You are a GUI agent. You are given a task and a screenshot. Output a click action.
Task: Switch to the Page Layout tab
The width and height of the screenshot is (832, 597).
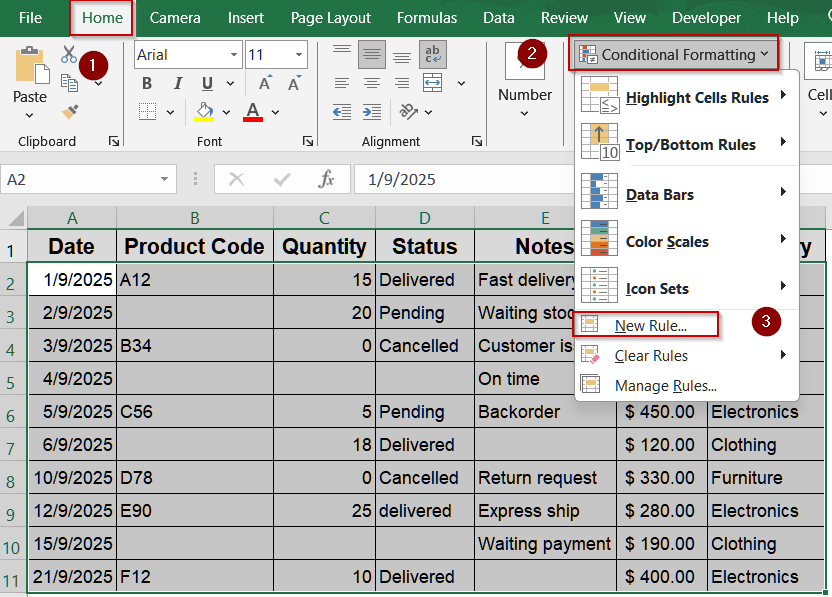331,18
